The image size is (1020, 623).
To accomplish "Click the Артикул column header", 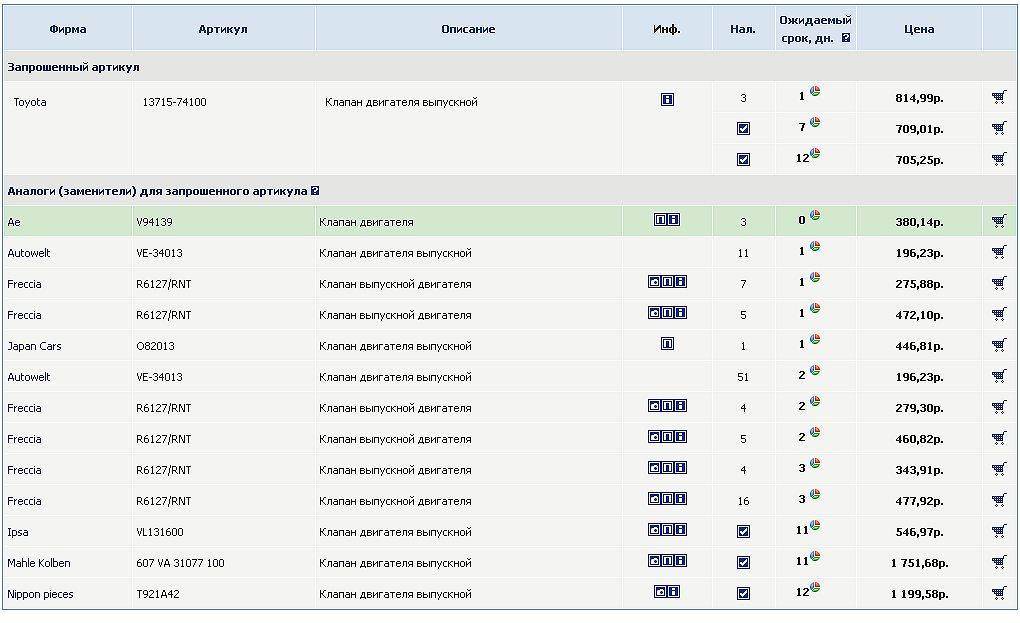I will click(x=223, y=29).
